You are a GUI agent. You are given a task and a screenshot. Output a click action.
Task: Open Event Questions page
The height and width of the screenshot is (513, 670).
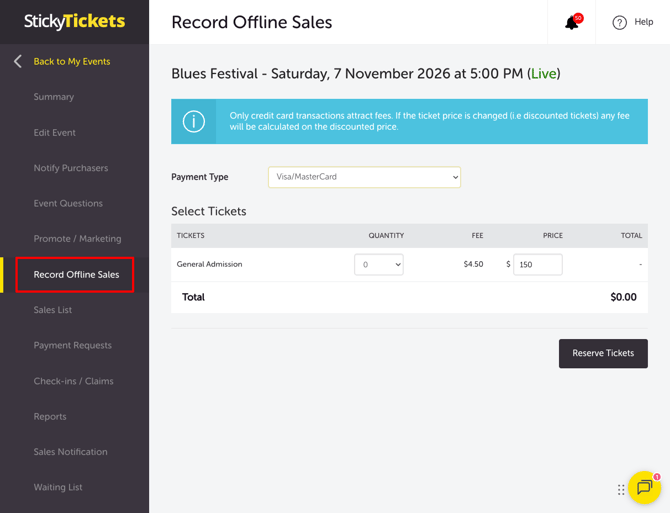68,203
